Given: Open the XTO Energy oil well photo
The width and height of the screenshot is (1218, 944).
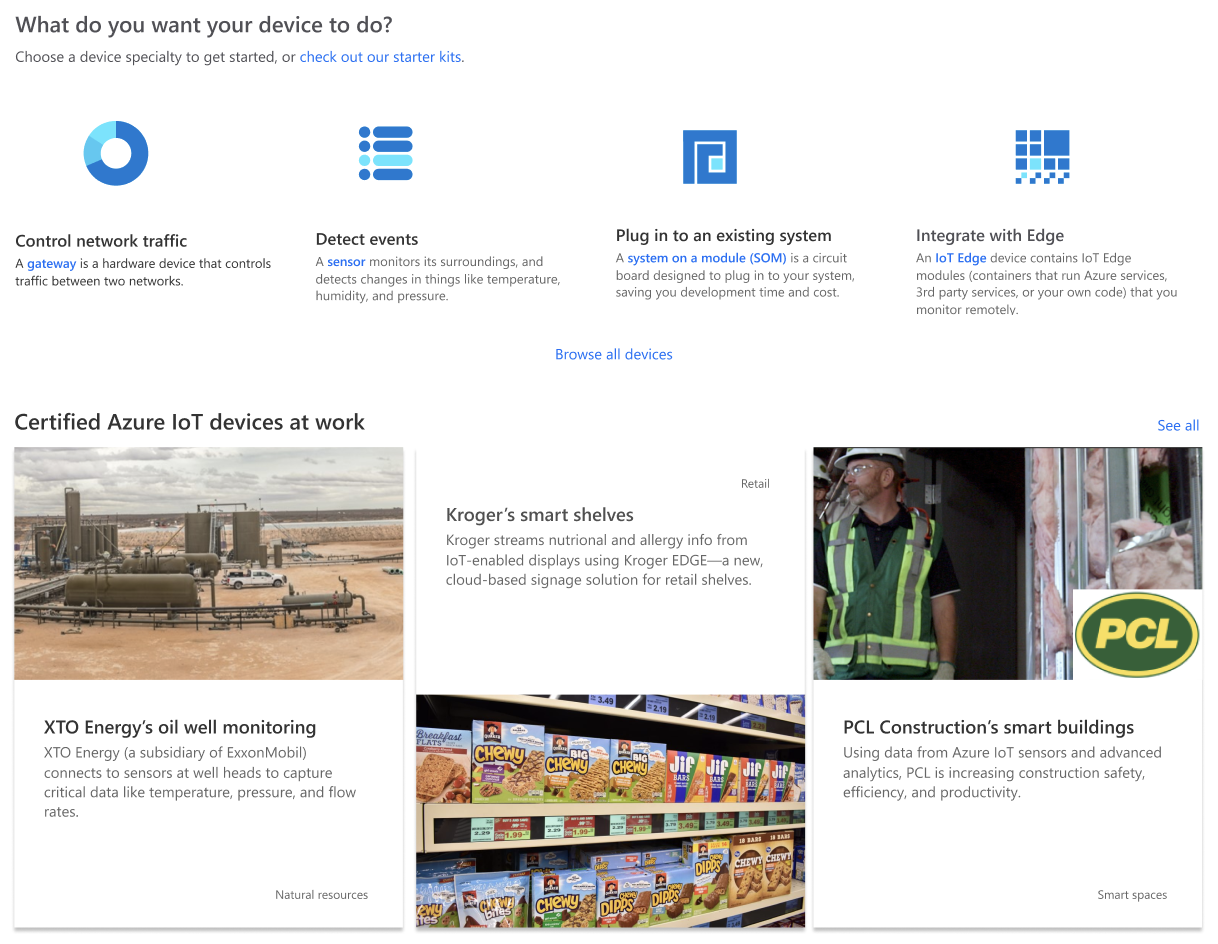Looking at the screenshot, I should [x=209, y=564].
